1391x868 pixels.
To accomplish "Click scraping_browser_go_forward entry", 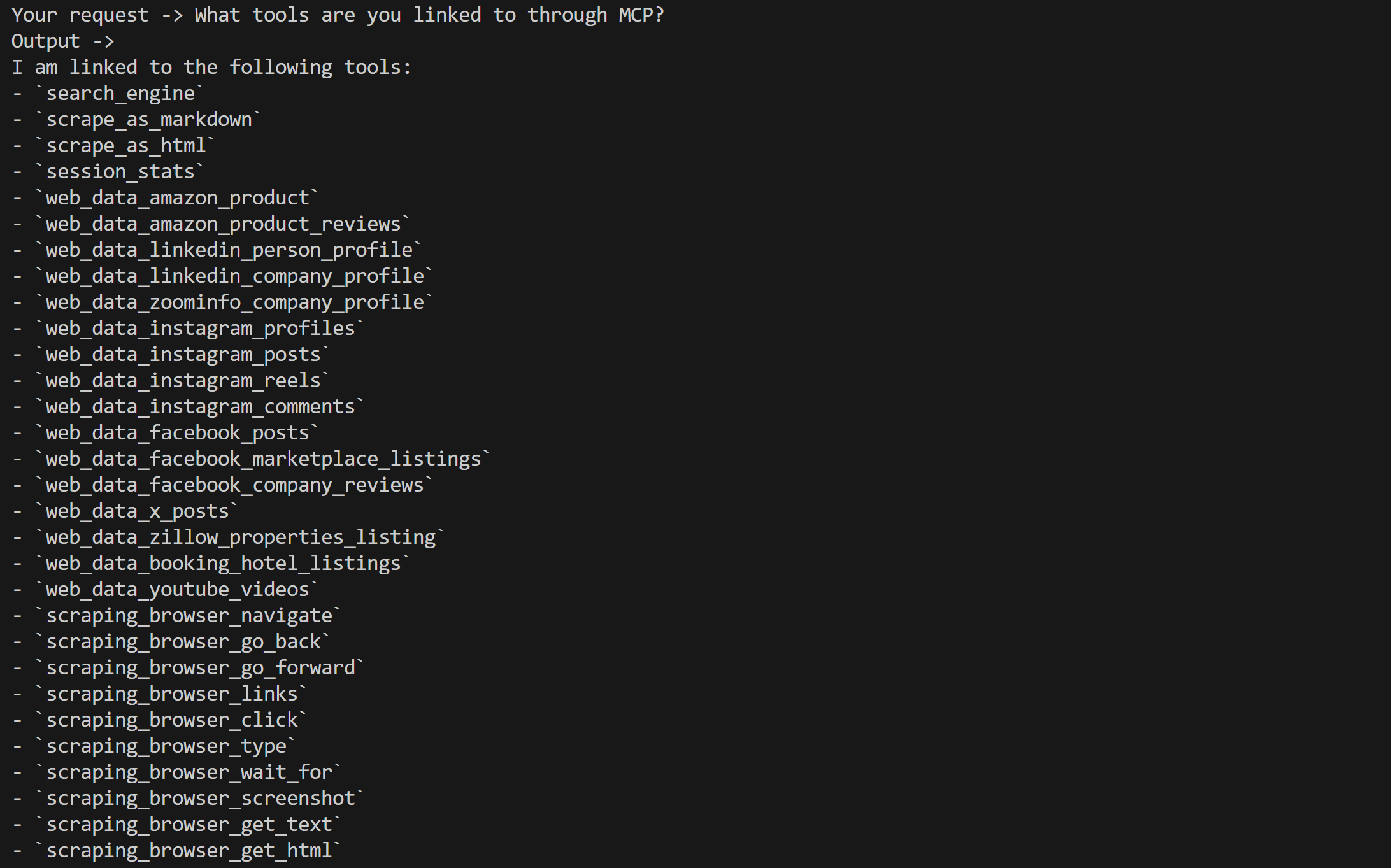I will pos(200,668).
